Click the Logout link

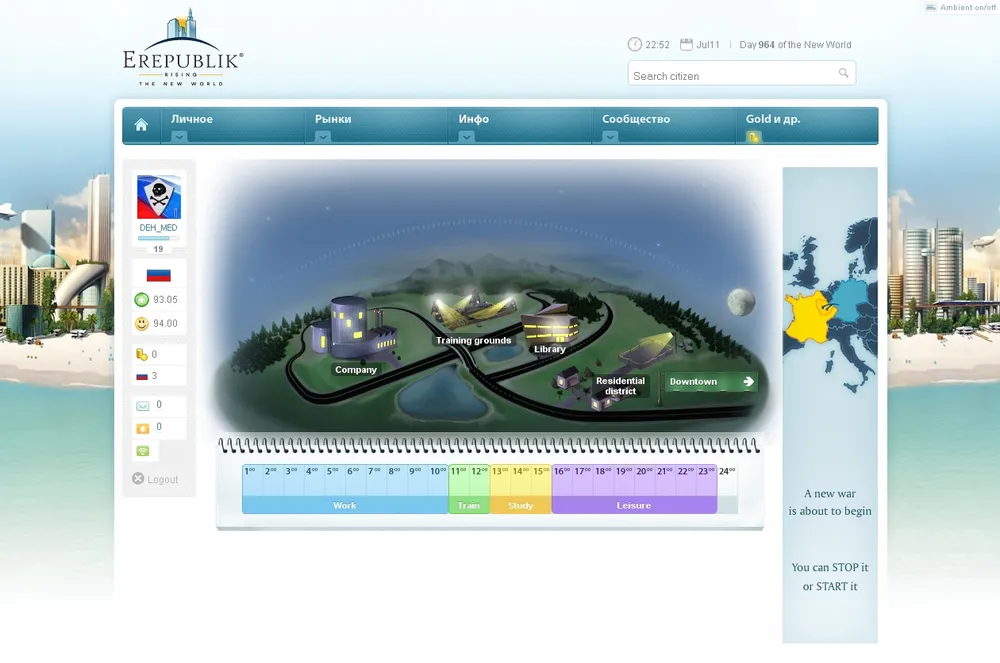[163, 479]
